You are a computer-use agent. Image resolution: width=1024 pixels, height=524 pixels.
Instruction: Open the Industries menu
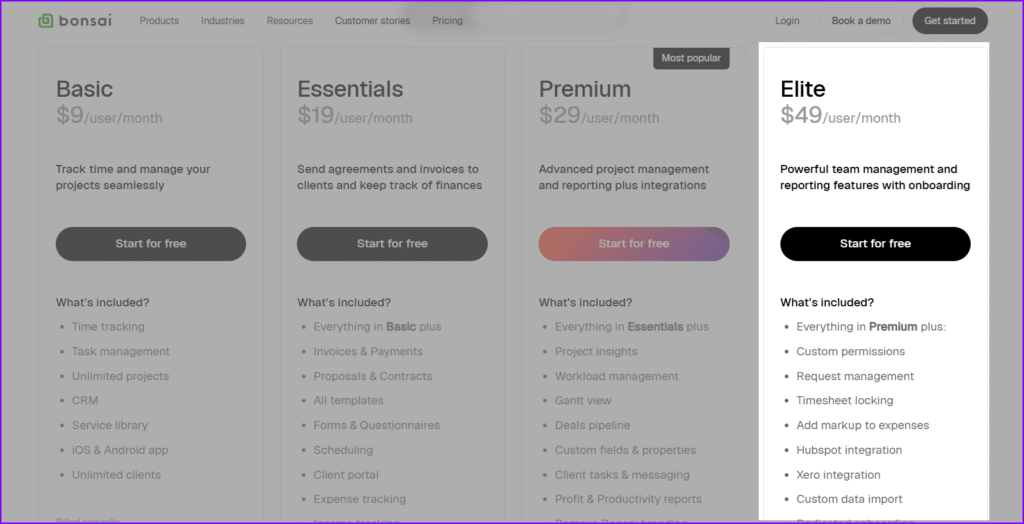click(223, 21)
